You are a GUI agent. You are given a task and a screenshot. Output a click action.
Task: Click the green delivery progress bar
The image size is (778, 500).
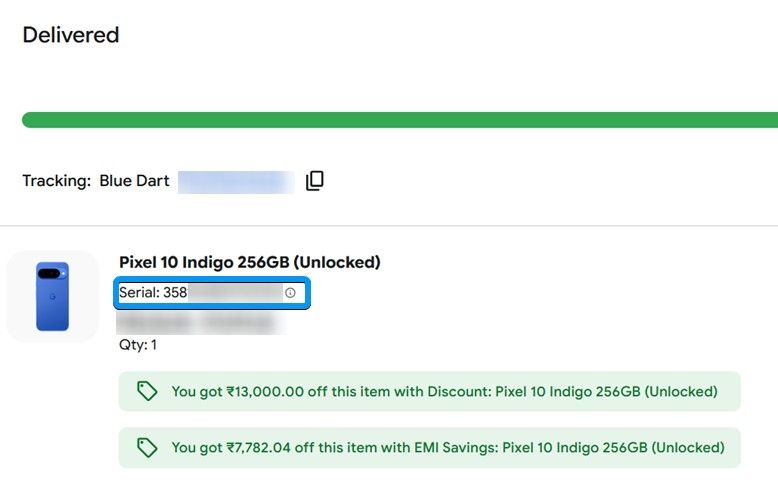tap(400, 120)
